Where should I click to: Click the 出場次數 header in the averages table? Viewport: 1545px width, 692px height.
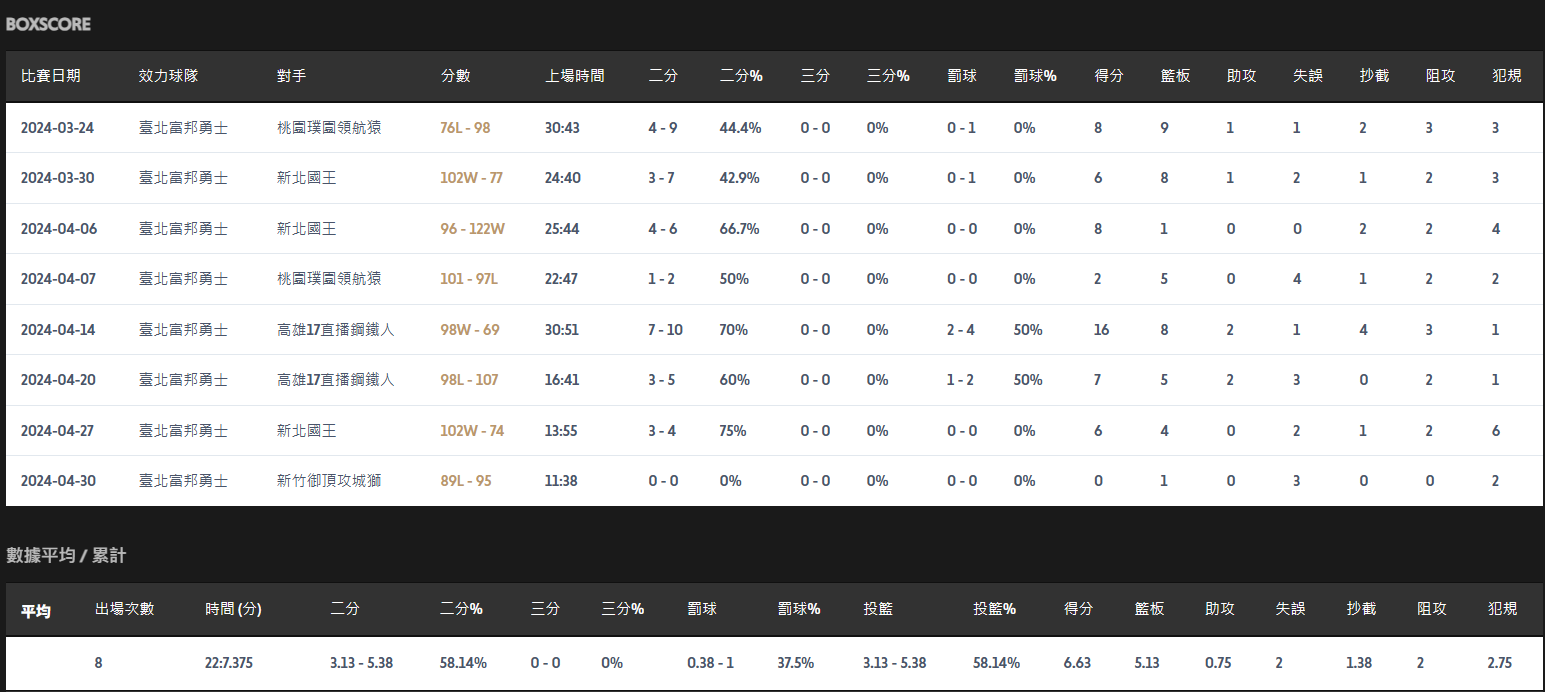(x=124, y=609)
